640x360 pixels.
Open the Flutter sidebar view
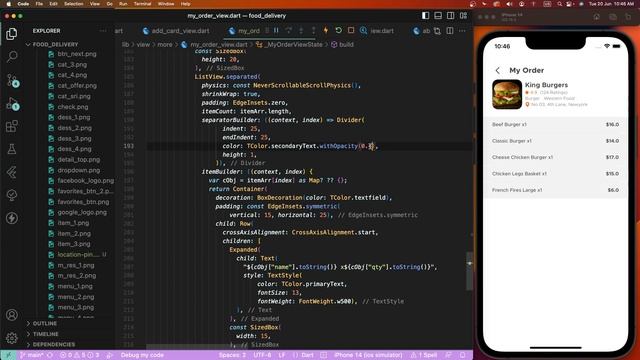click(12, 172)
